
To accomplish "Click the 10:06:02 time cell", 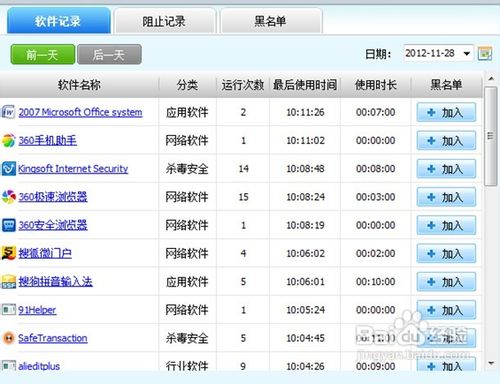I will point(305,254).
